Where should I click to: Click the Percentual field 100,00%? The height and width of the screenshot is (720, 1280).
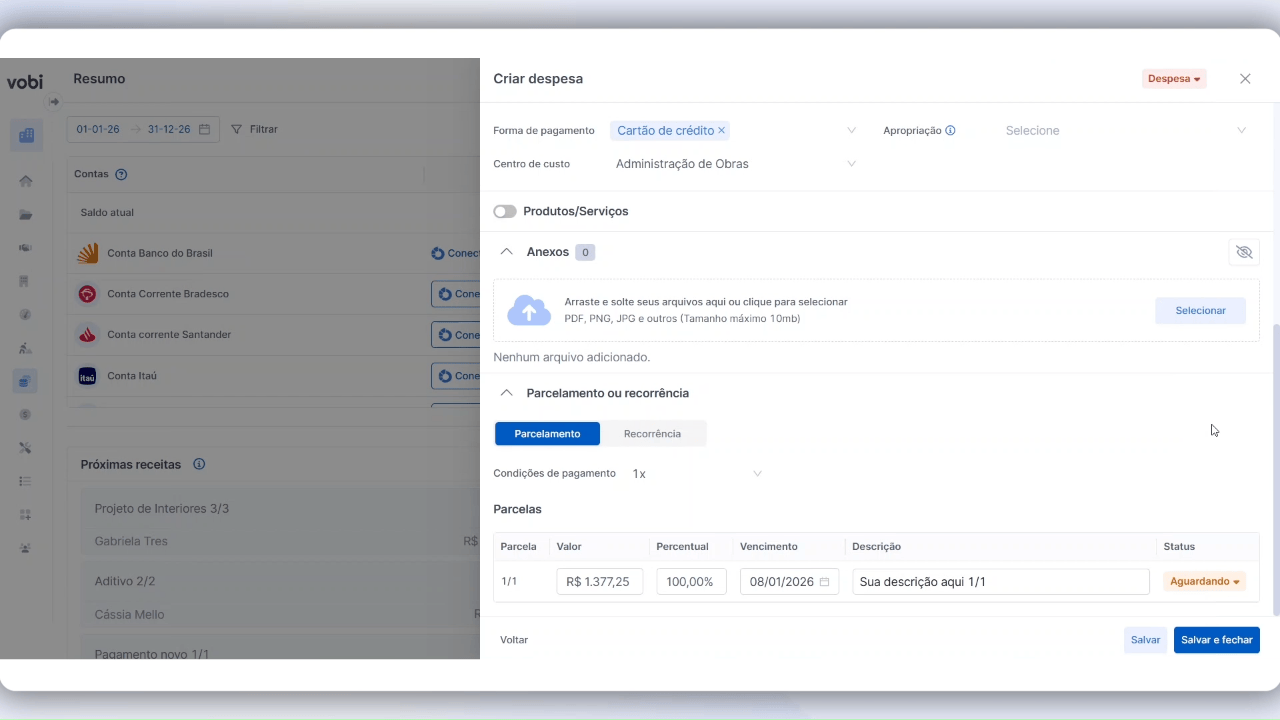pyautogui.click(x=691, y=582)
